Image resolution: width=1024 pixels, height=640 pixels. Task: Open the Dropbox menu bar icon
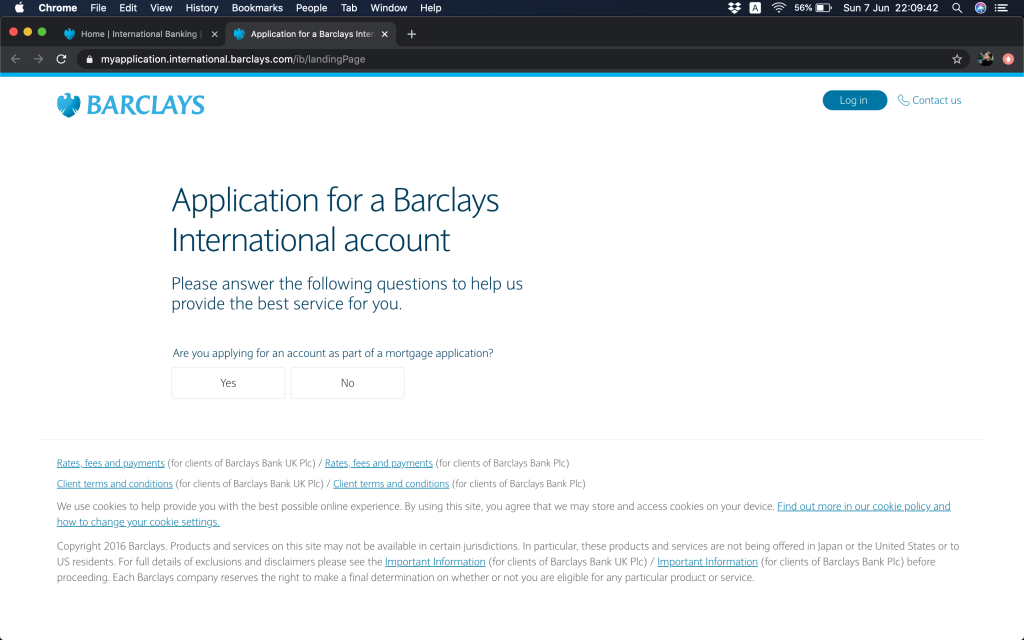click(735, 8)
